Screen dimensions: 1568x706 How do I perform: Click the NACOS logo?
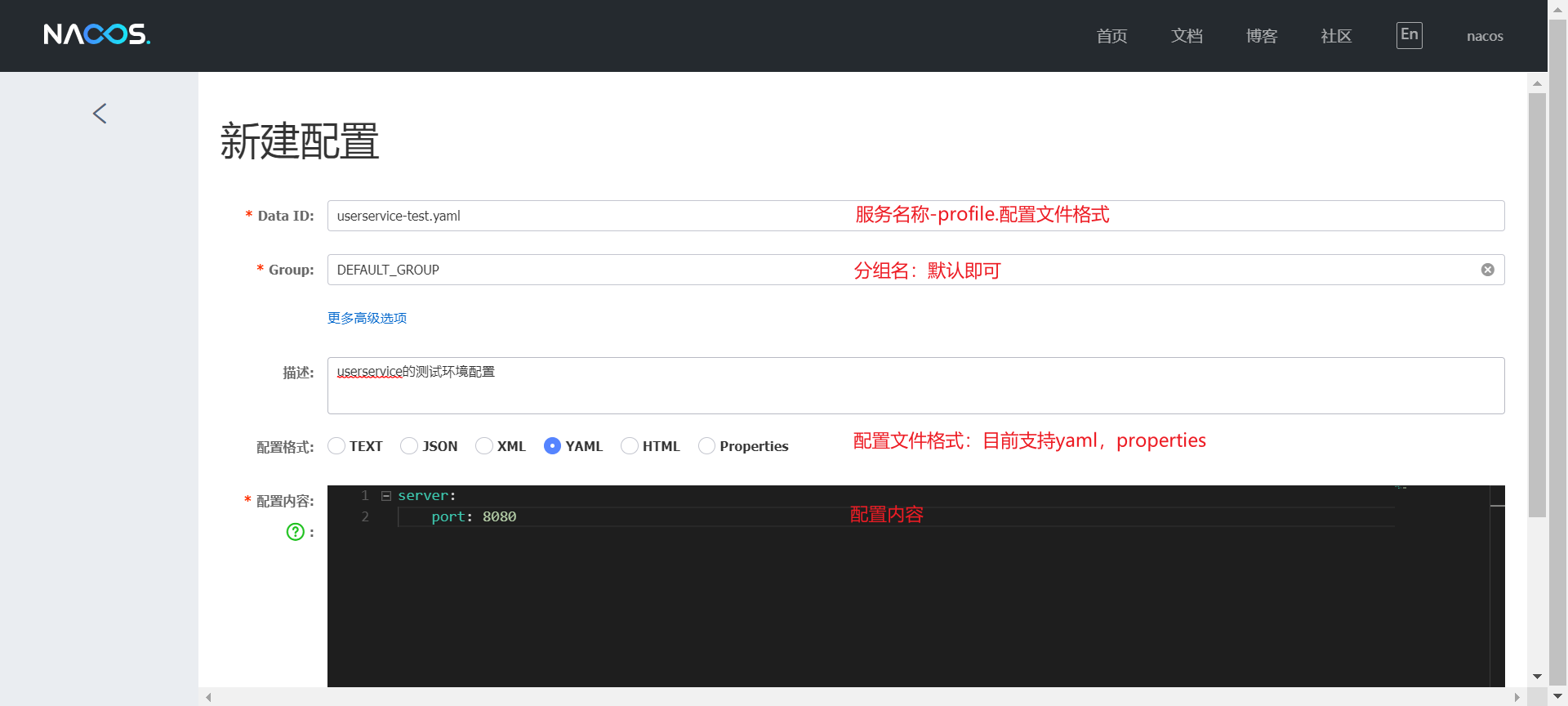pyautogui.click(x=96, y=34)
